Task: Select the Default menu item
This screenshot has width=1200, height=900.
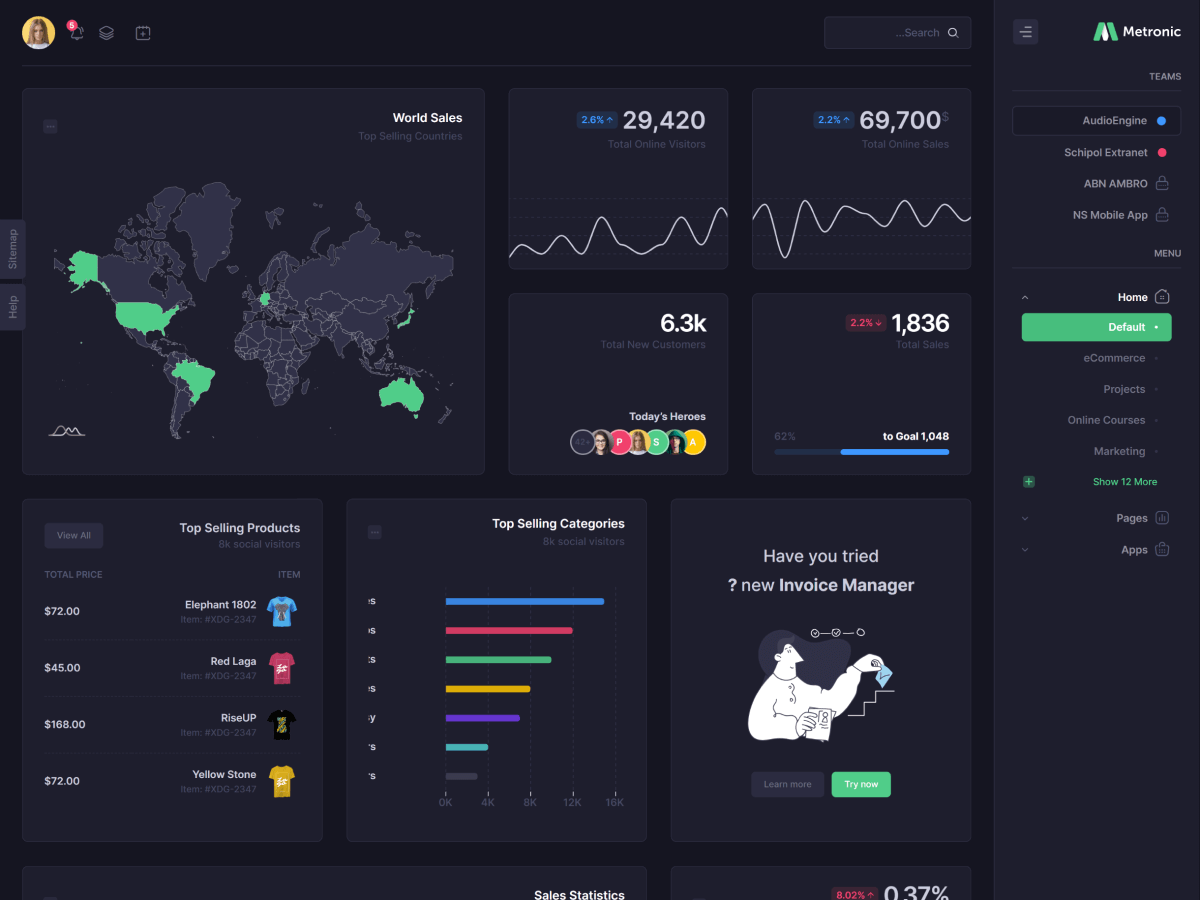Action: [1096, 327]
